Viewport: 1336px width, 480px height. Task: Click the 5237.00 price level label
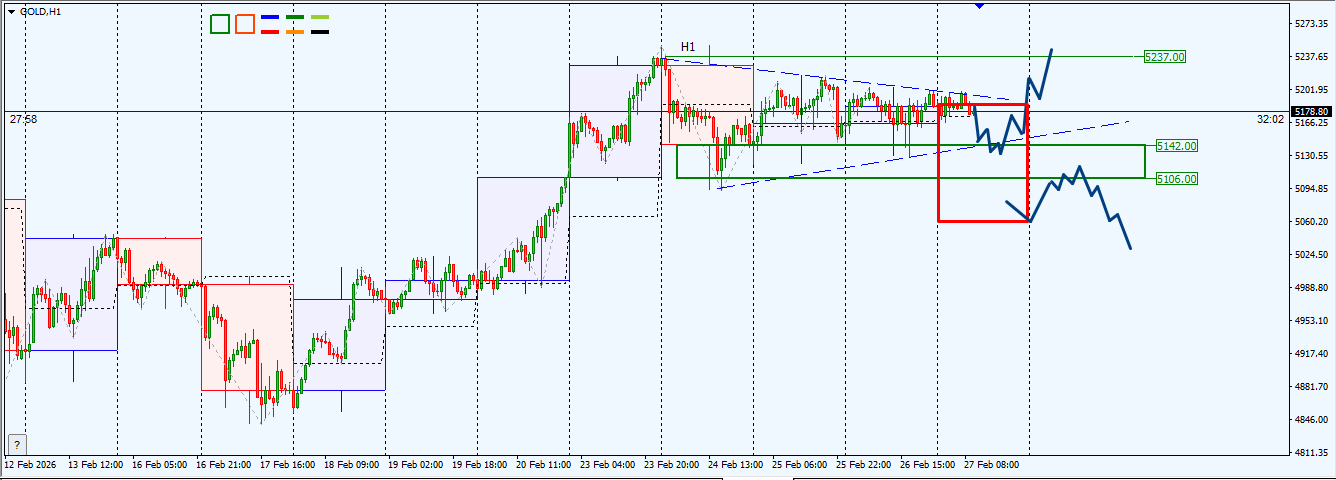1165,57
